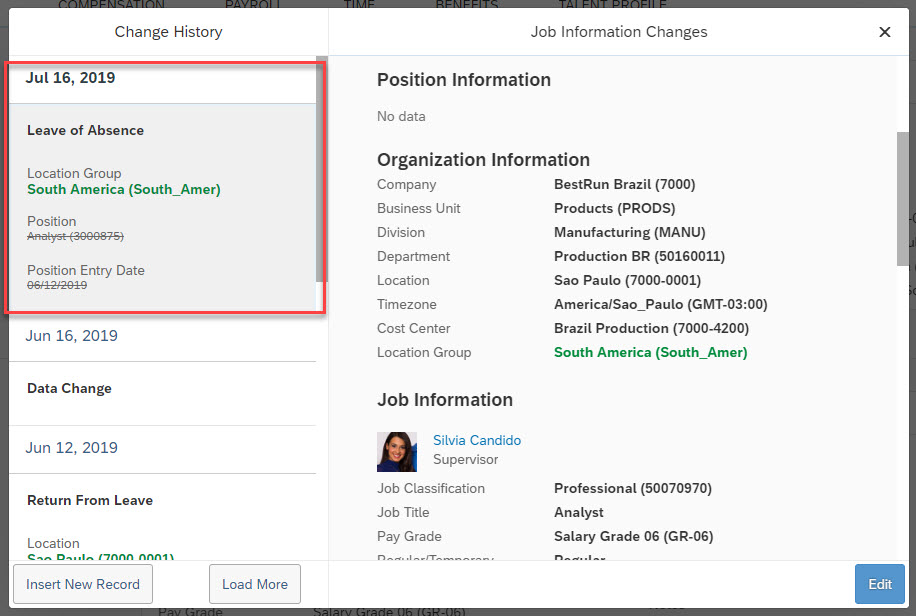Click the Change History panel scrollbar
The height and width of the screenshot is (616, 916).
321,169
